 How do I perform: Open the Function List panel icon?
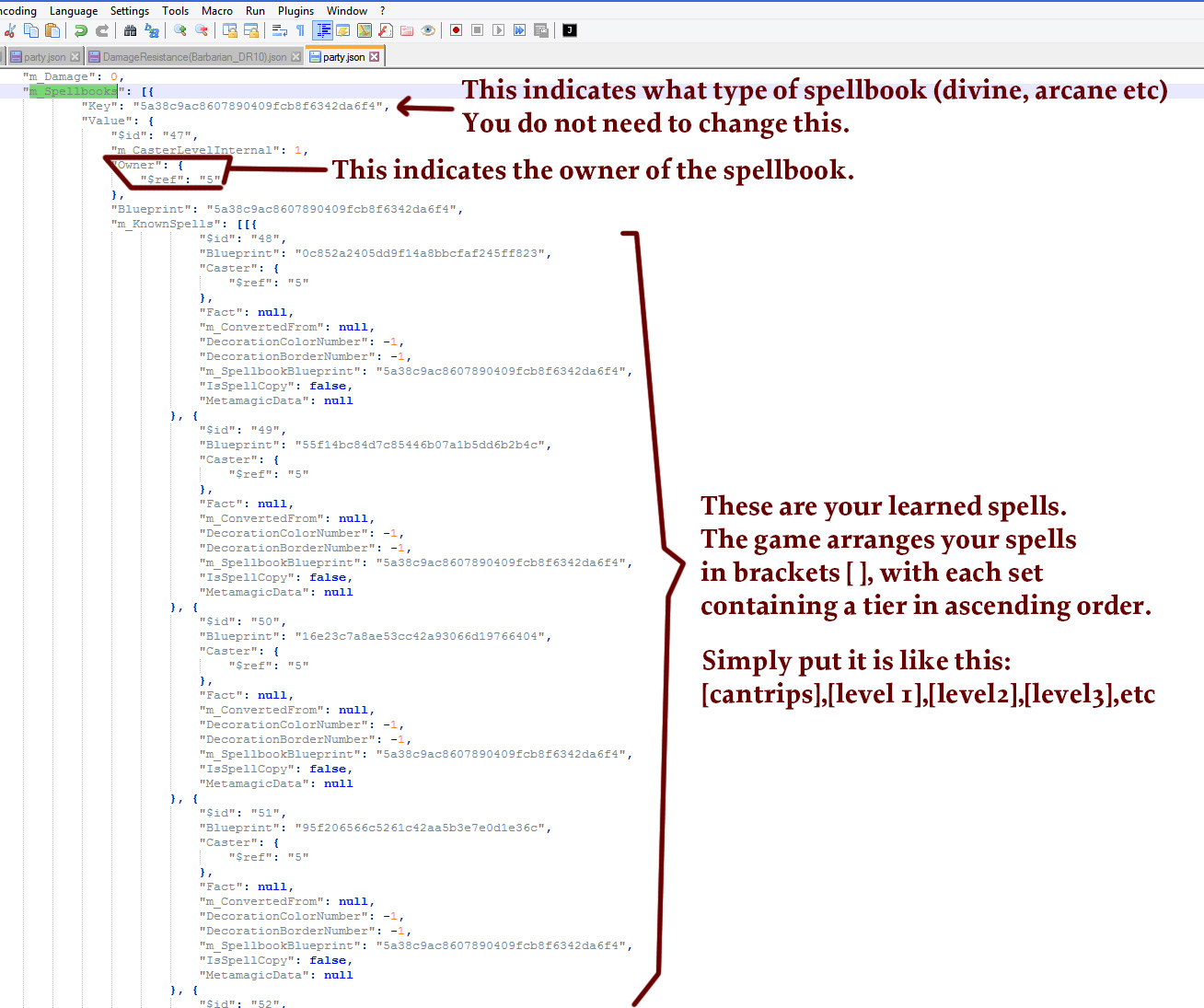(x=386, y=30)
